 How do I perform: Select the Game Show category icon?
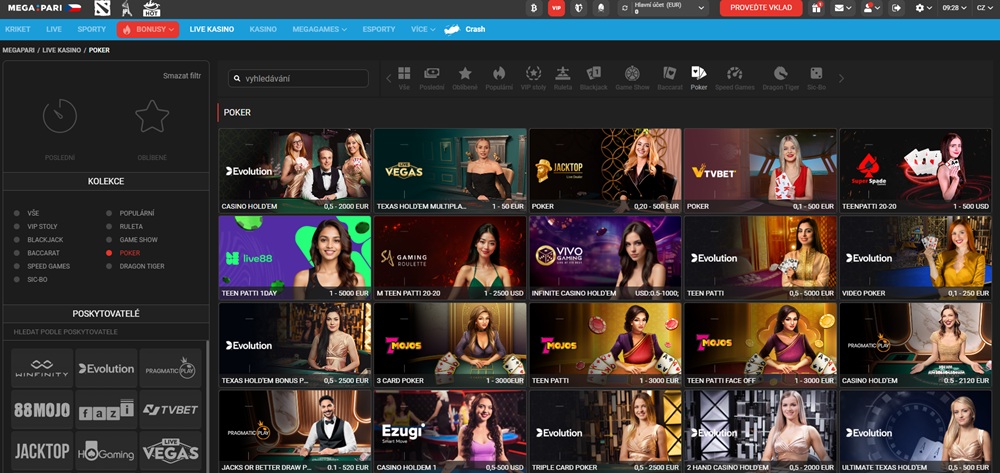(632, 78)
